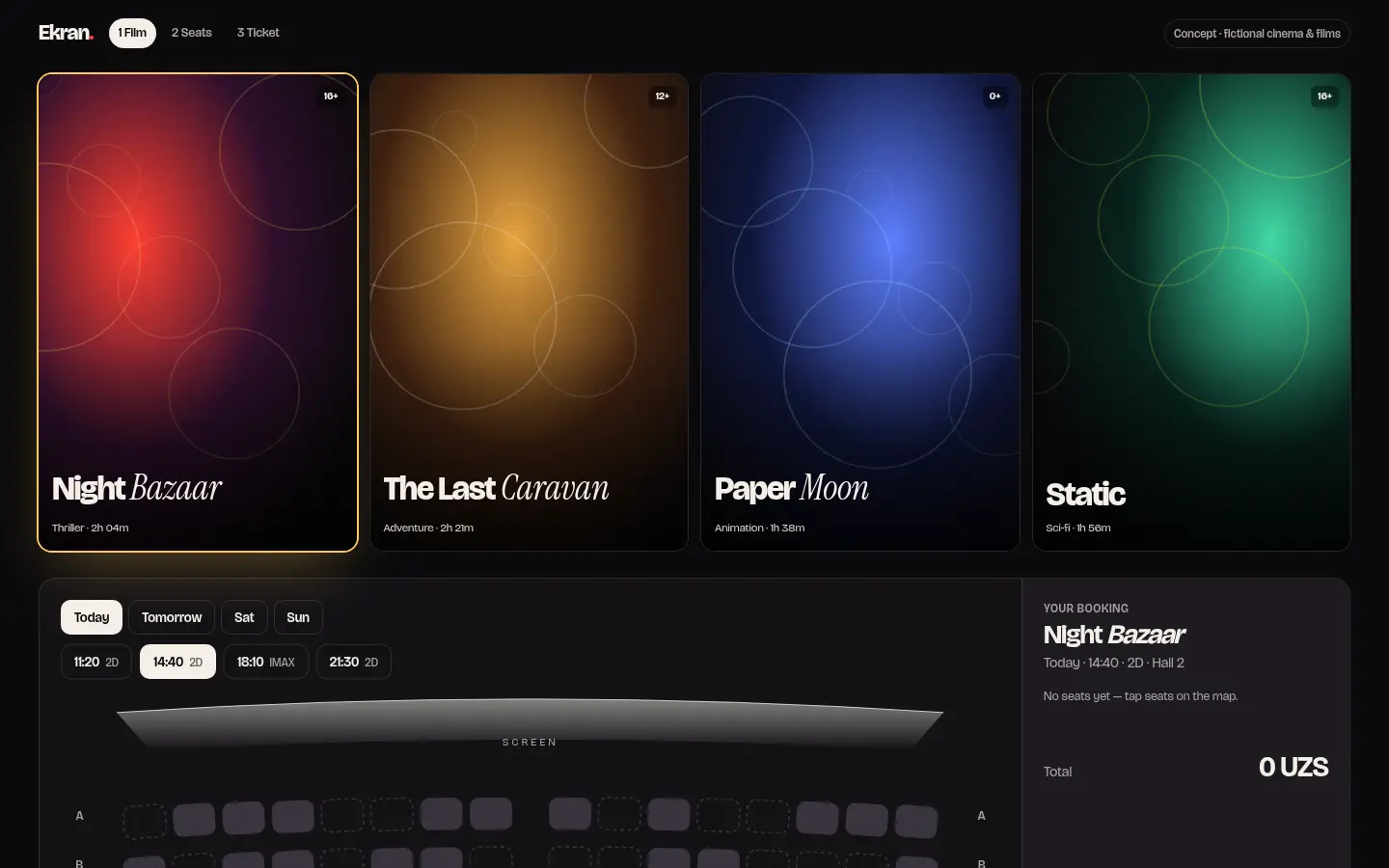This screenshot has width=1389, height=868.
Task: Choose the 21:30 2D showtime
Action: coord(353,662)
